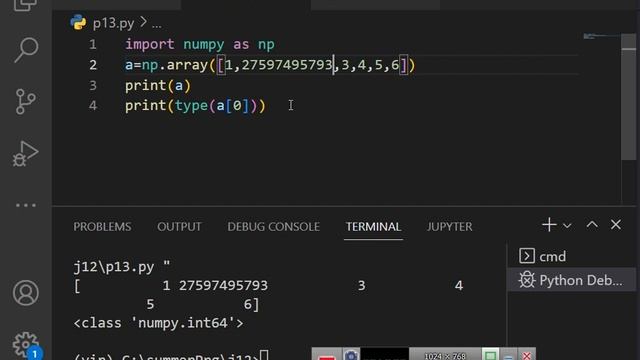Switch to the DEBUG CONSOLE tab

click(273, 227)
